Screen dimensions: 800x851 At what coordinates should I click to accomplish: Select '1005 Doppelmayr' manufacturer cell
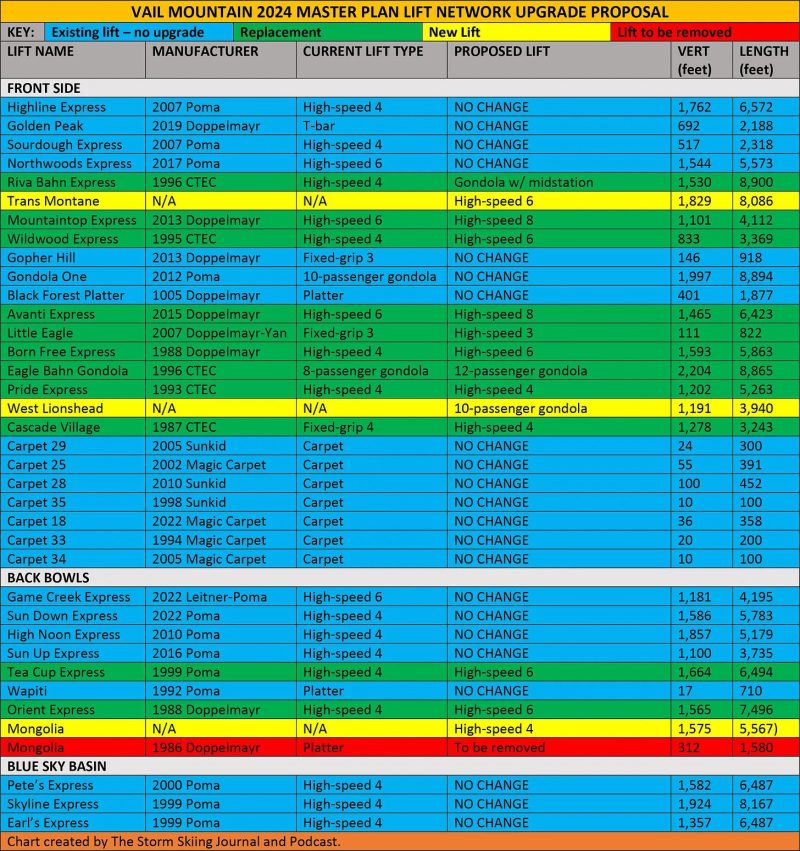[x=221, y=295]
